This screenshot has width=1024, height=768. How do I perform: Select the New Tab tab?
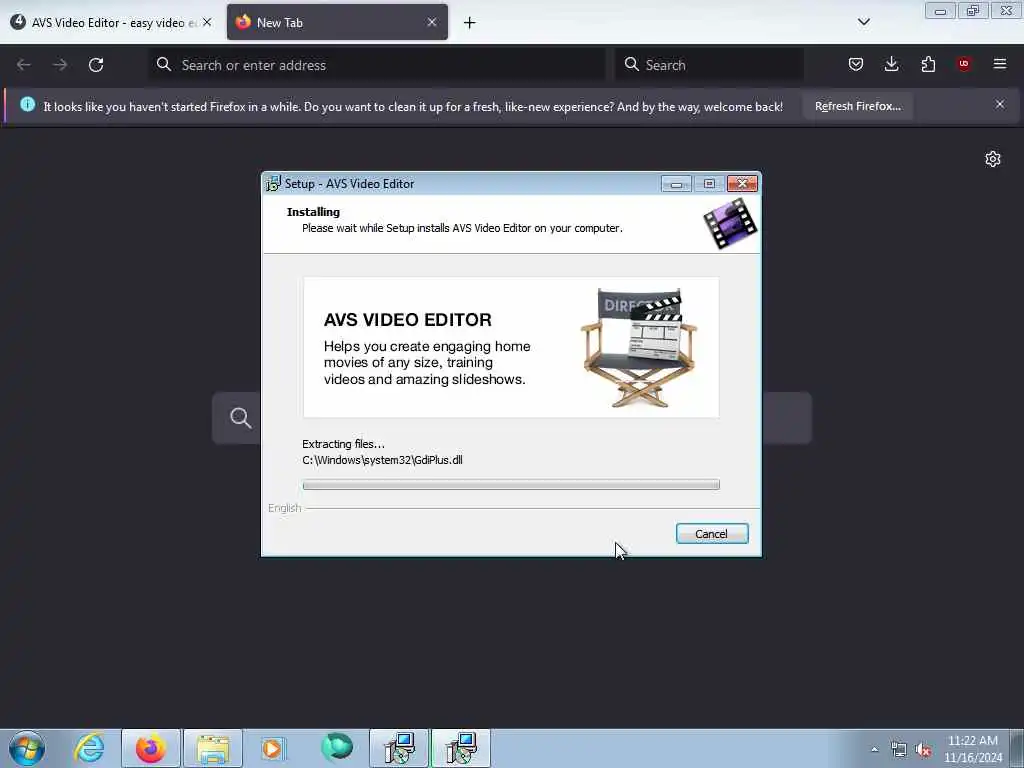pos(337,23)
